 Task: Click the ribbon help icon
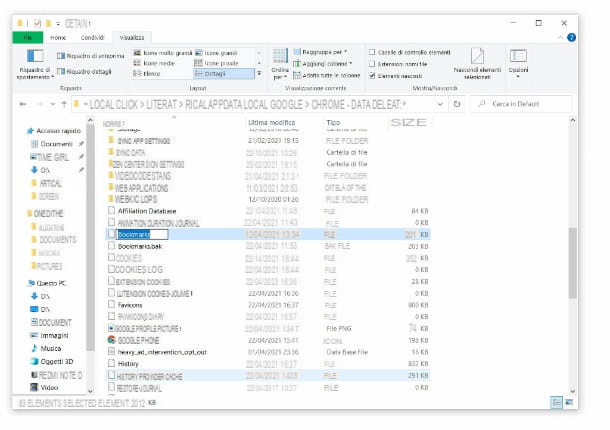click(571, 37)
